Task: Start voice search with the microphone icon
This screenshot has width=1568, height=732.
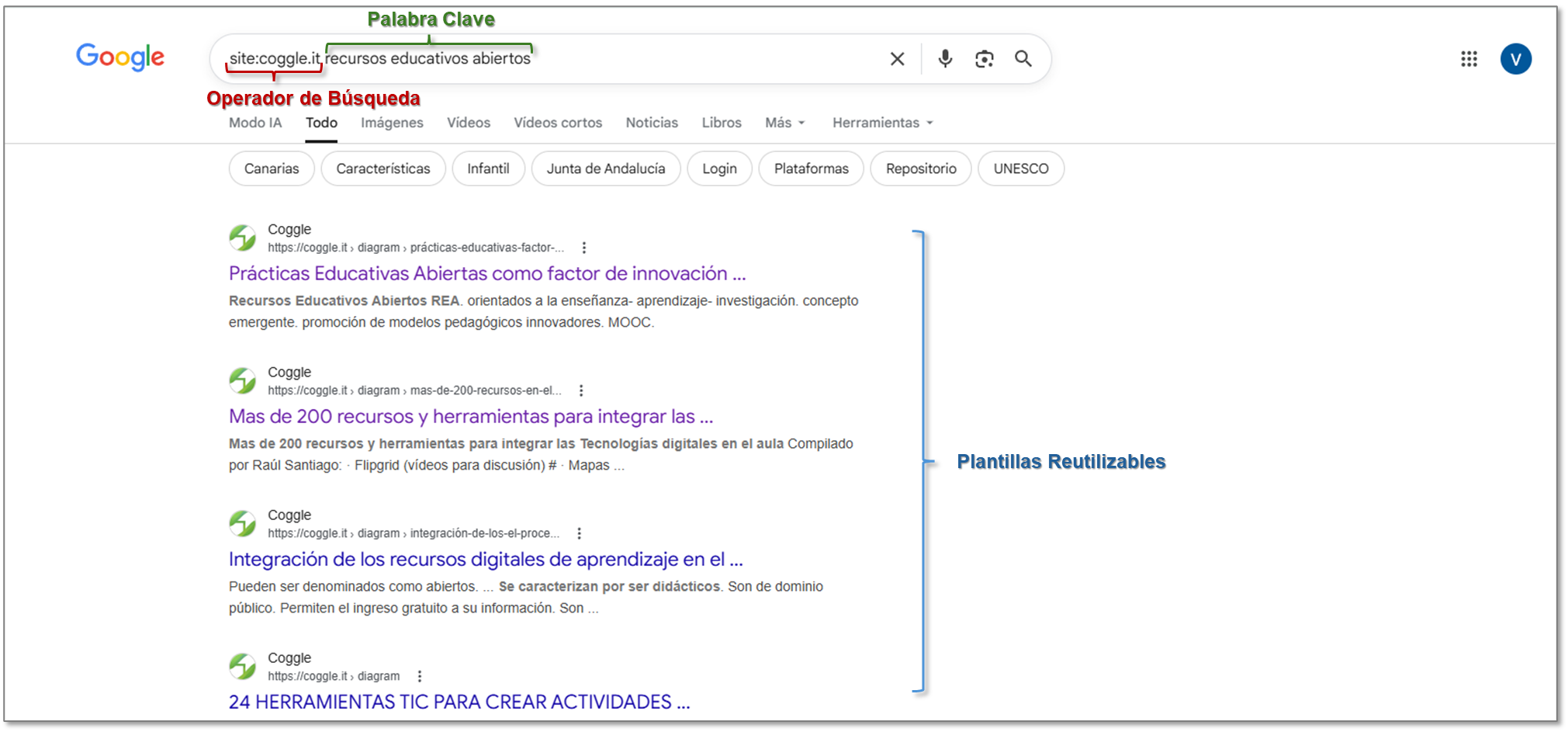Action: [945, 59]
